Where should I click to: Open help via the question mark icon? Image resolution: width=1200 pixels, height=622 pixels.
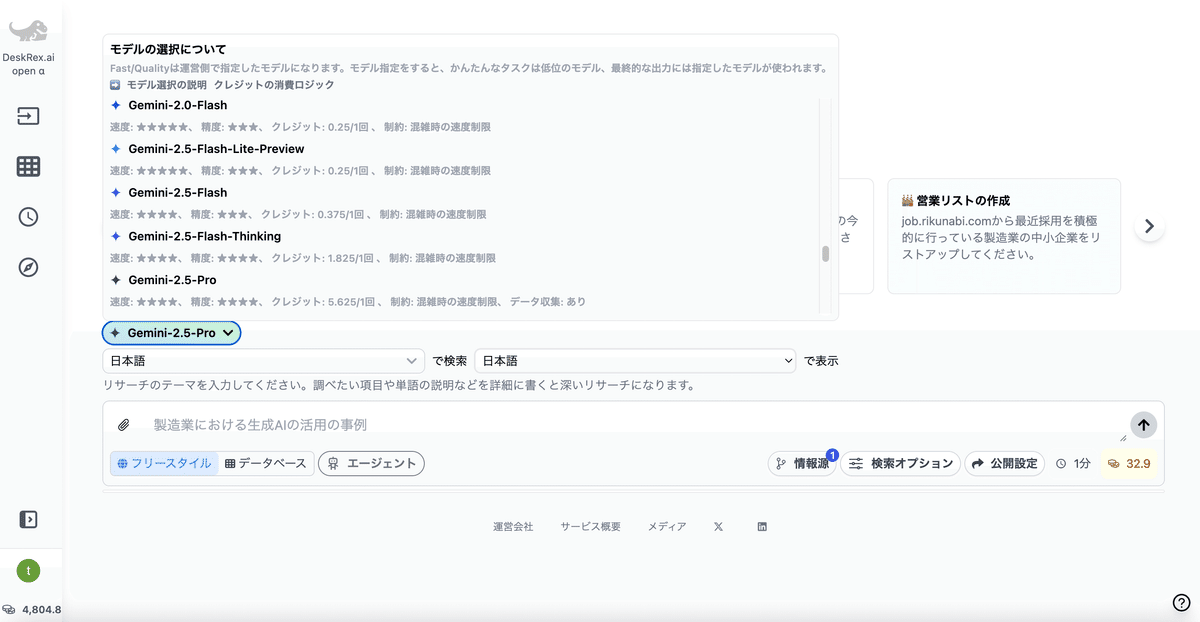(x=1182, y=603)
